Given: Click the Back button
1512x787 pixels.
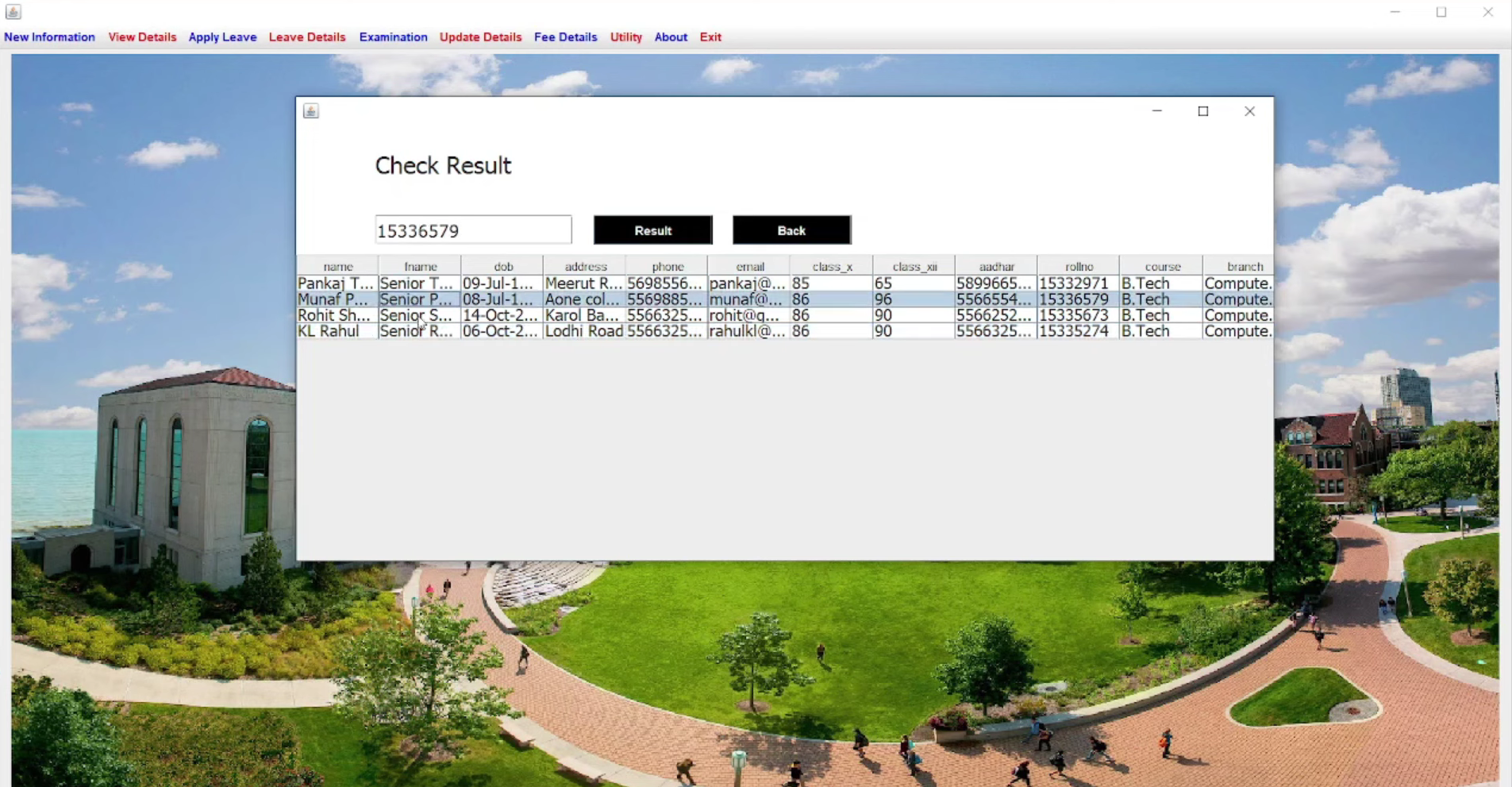Looking at the screenshot, I should (x=791, y=230).
